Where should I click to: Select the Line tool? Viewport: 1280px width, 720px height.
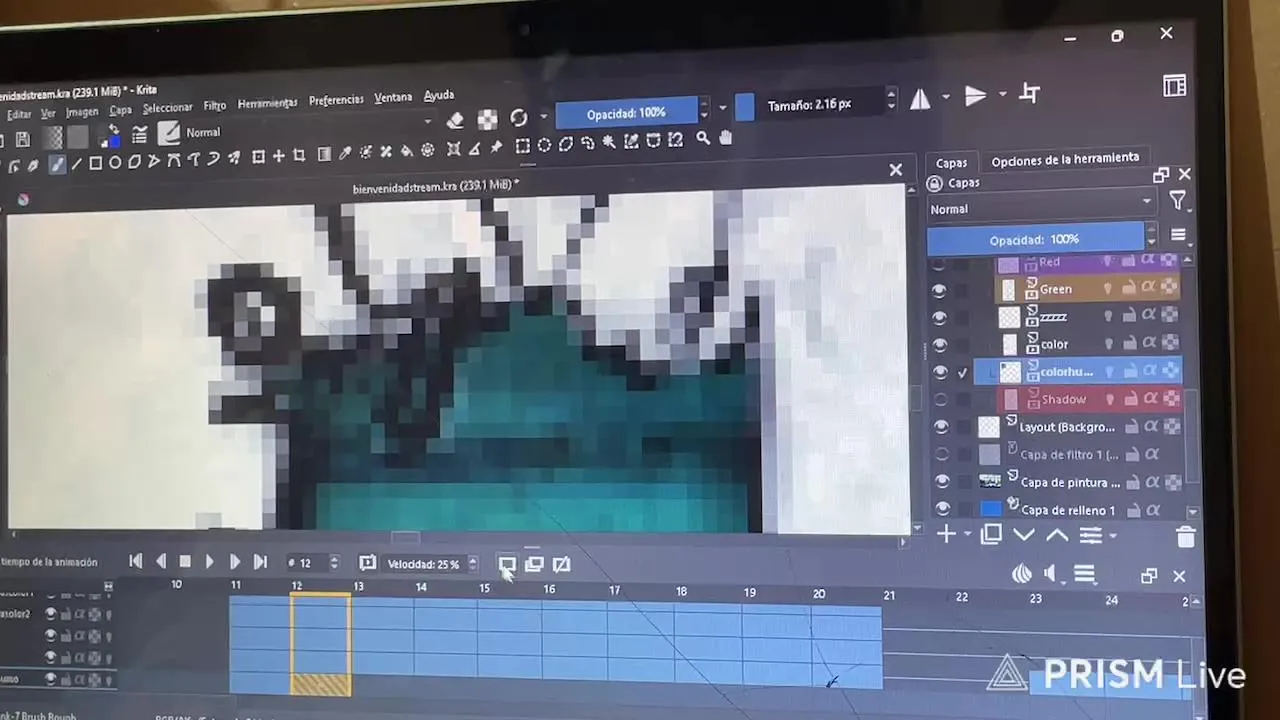(x=77, y=164)
